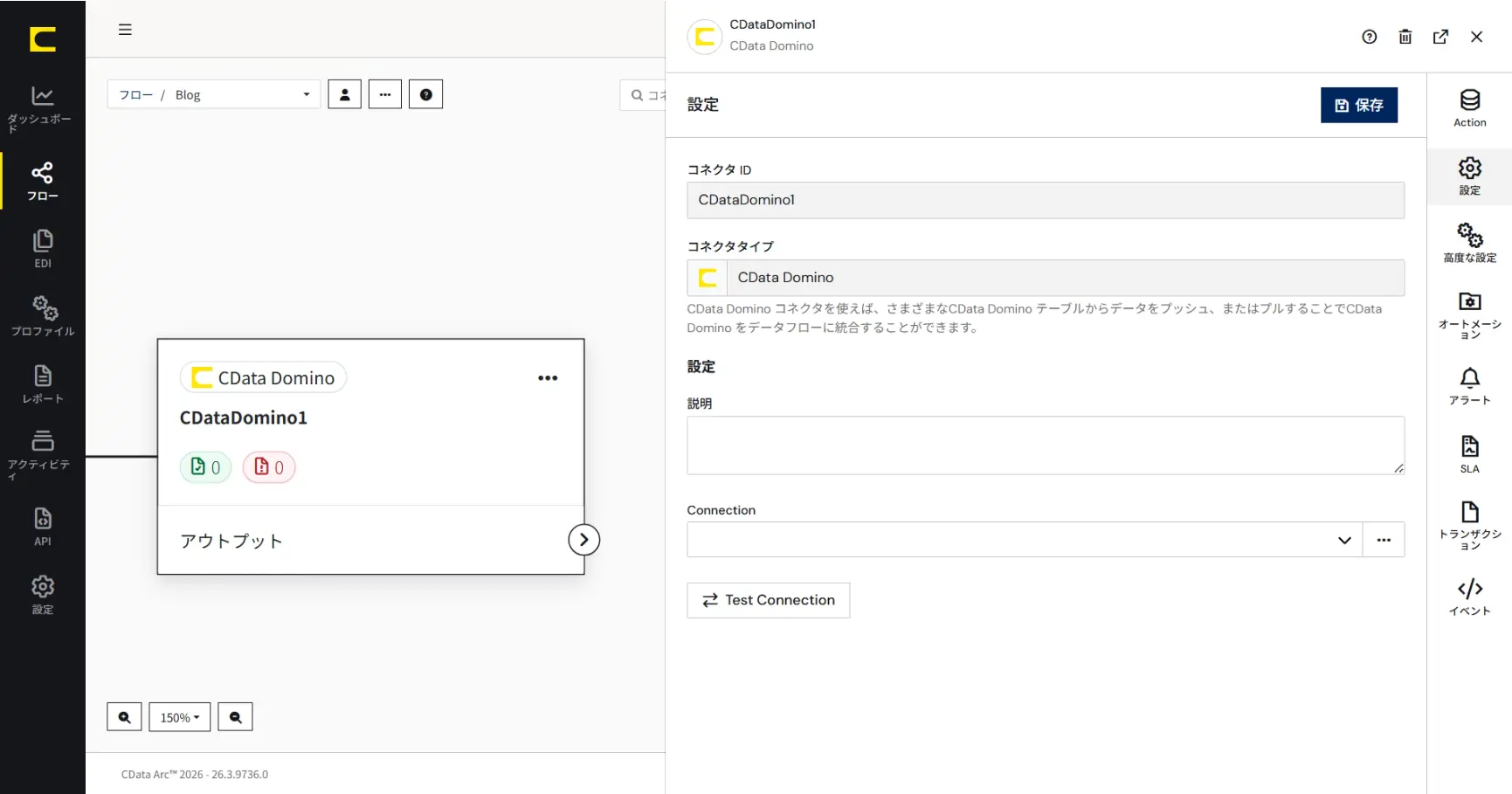Open the Connection field ellipsis button
Viewport: 1512px width, 794px height.
(1384, 540)
